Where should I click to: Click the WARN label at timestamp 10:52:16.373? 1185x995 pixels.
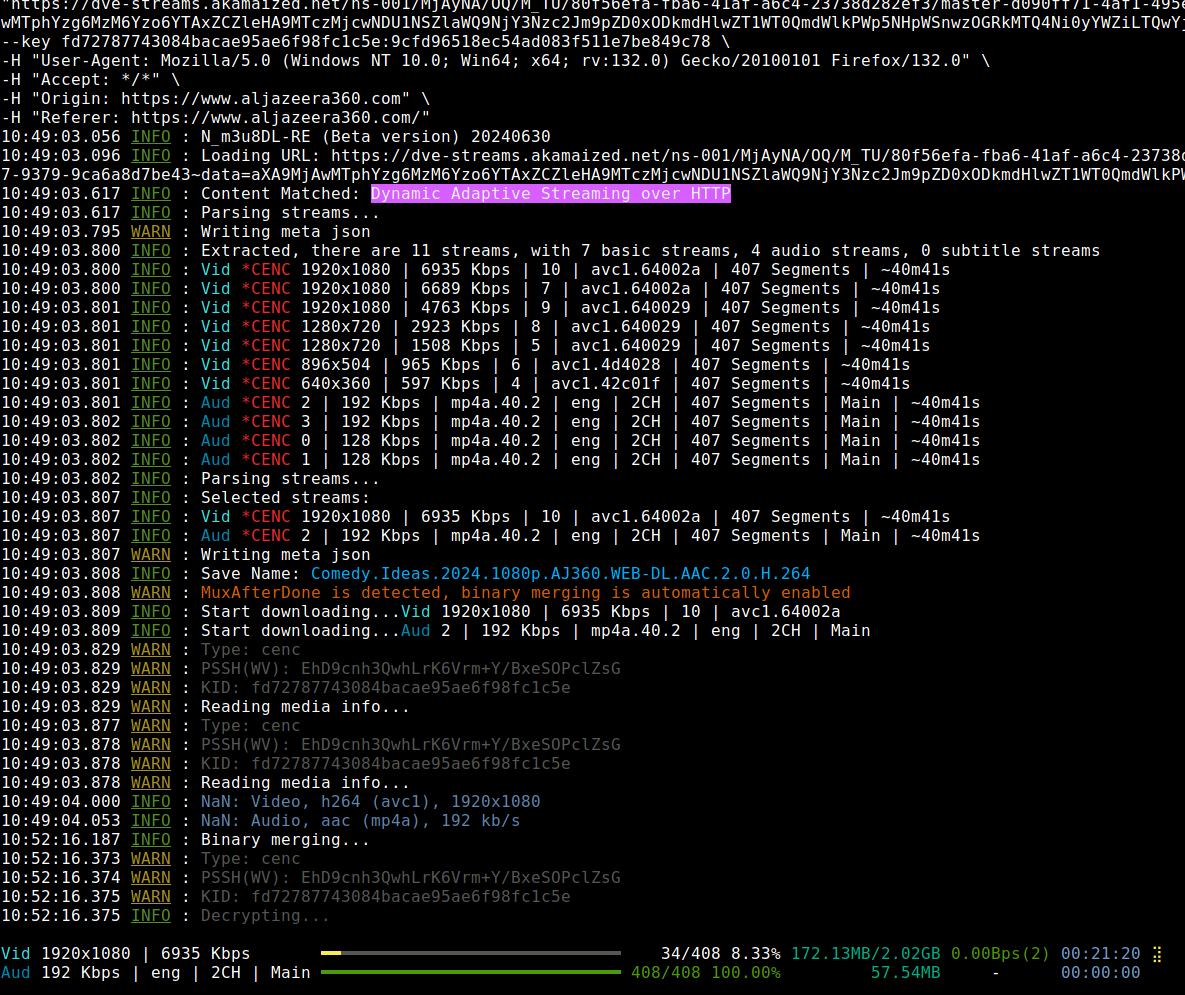tap(151, 858)
